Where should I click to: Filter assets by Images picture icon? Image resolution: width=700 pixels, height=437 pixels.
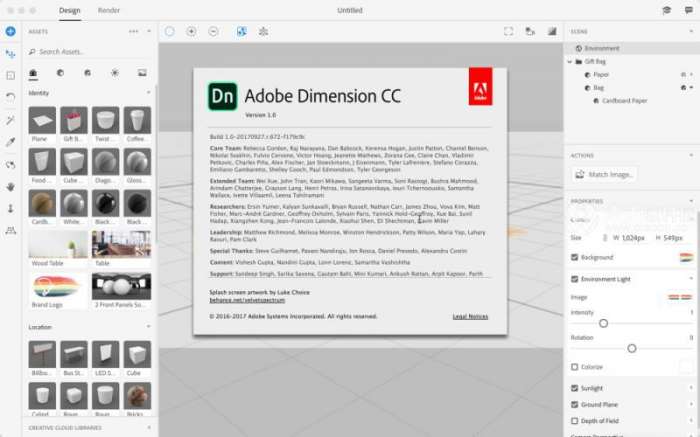(142, 73)
